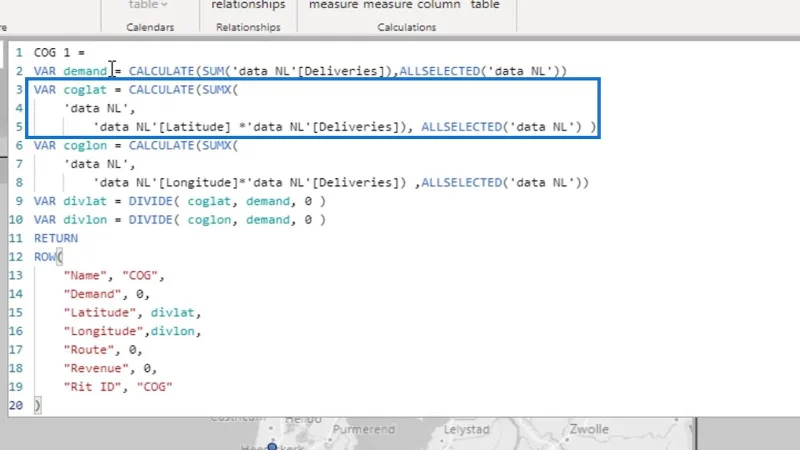This screenshot has height=450, width=800.
Task: Click the "Demand" string on line 14
Action: pyautogui.click(x=92, y=294)
